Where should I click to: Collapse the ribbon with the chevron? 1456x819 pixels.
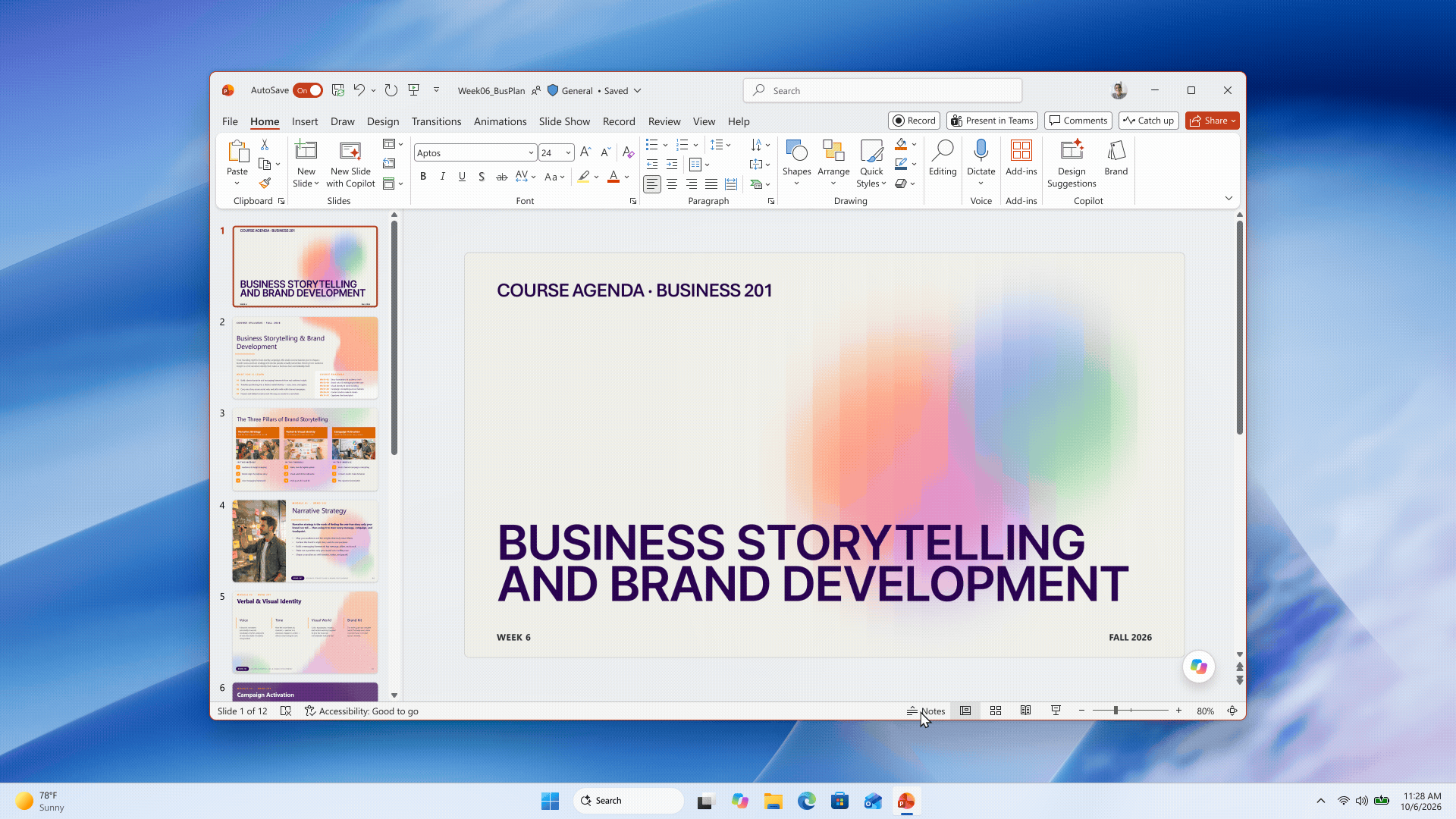pyautogui.click(x=1228, y=198)
